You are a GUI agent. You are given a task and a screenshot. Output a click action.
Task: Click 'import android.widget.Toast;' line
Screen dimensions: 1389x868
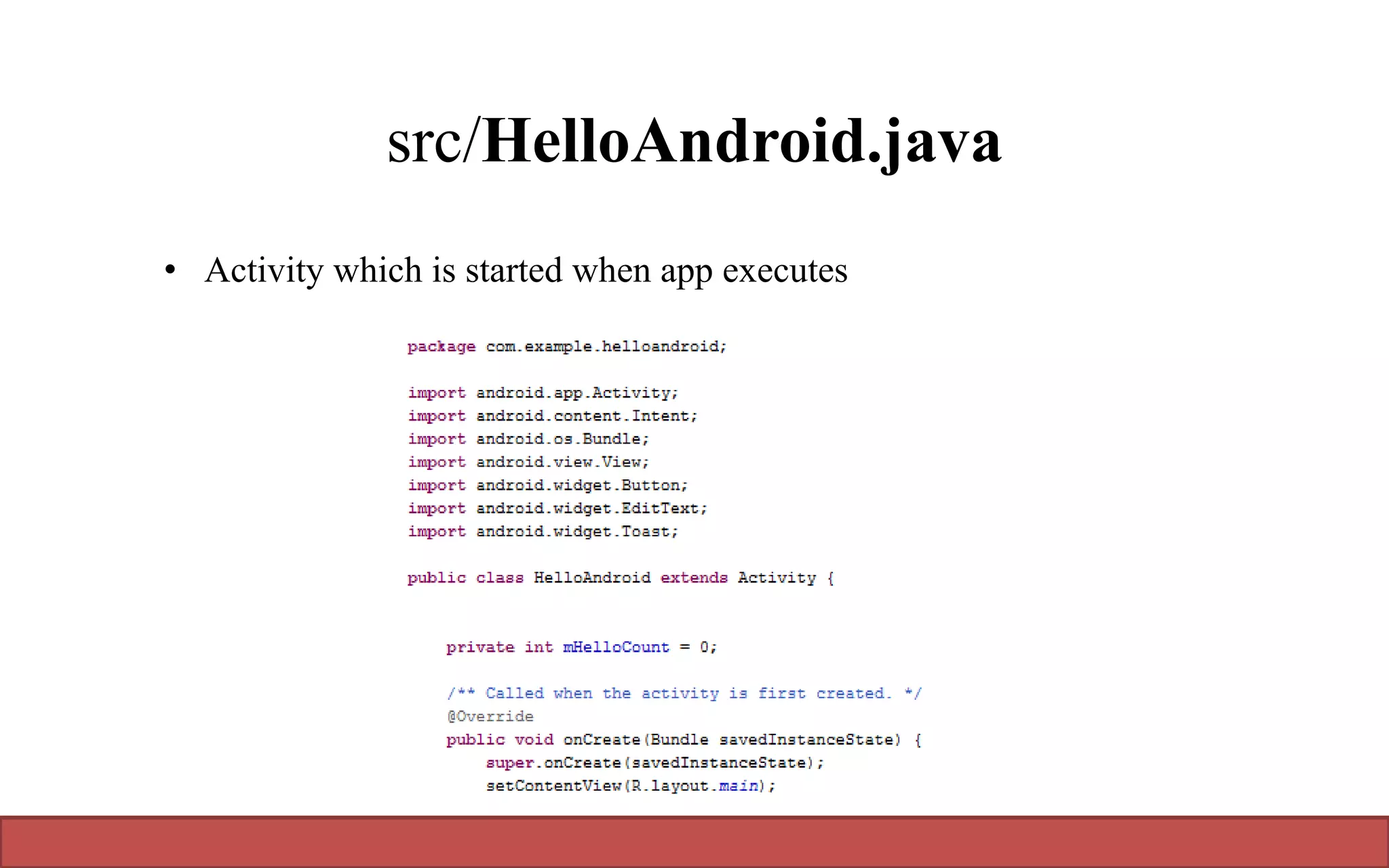543,532
